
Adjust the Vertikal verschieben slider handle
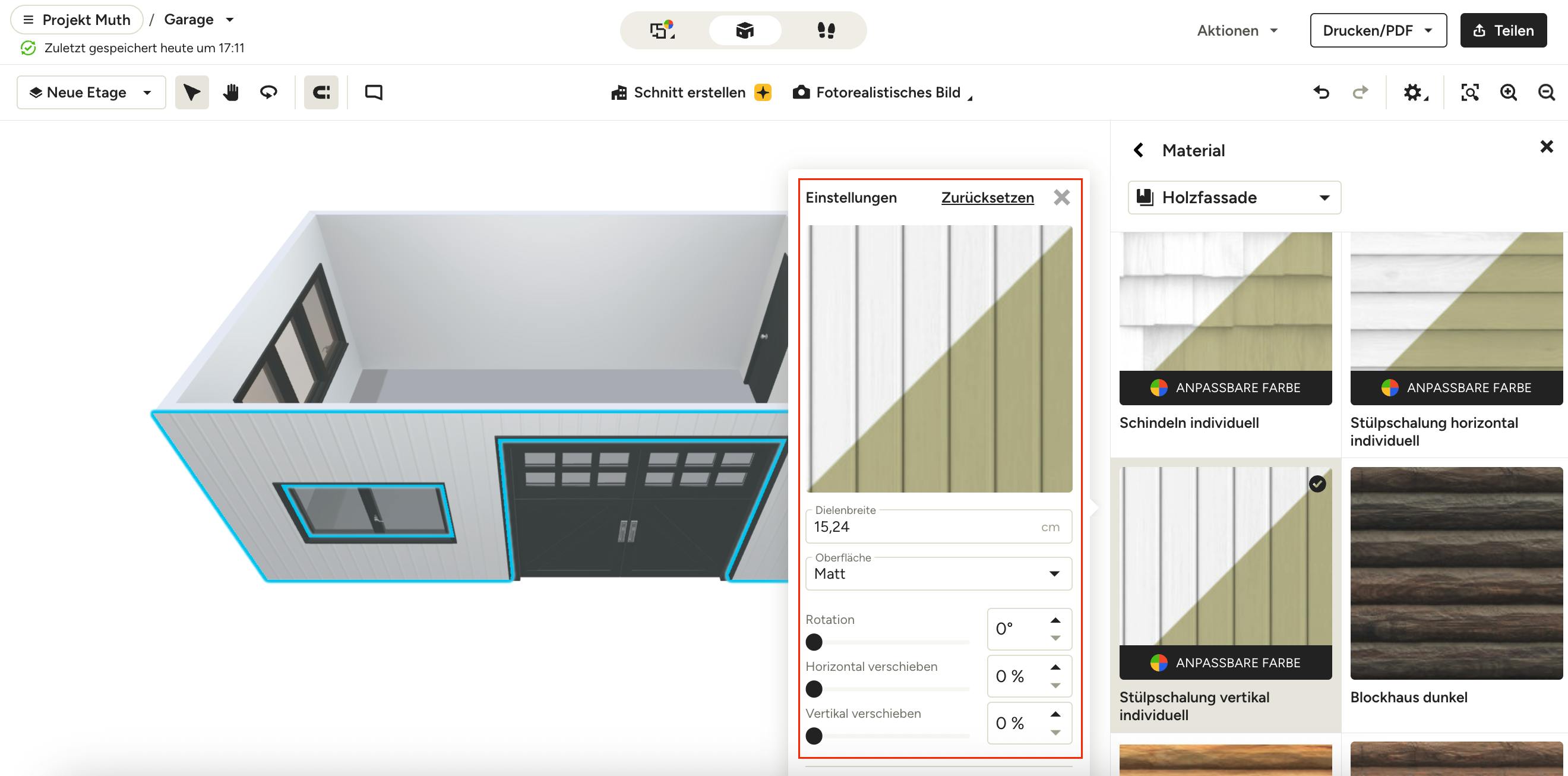pyautogui.click(x=814, y=736)
